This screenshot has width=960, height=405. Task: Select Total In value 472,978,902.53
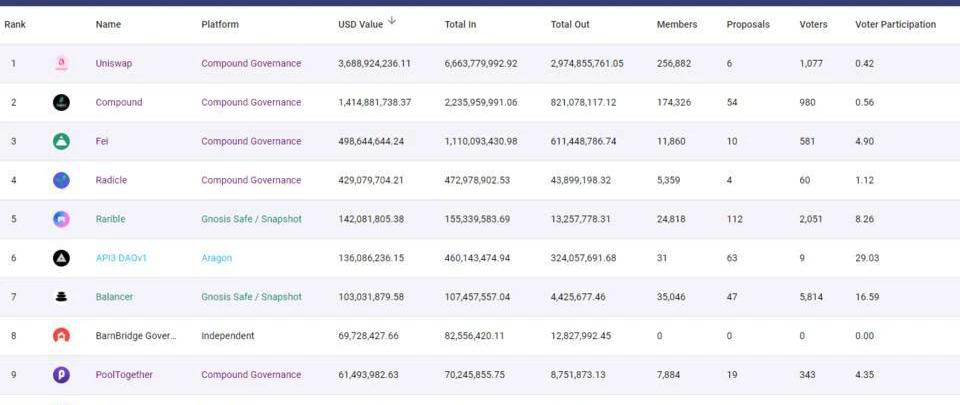coord(477,180)
